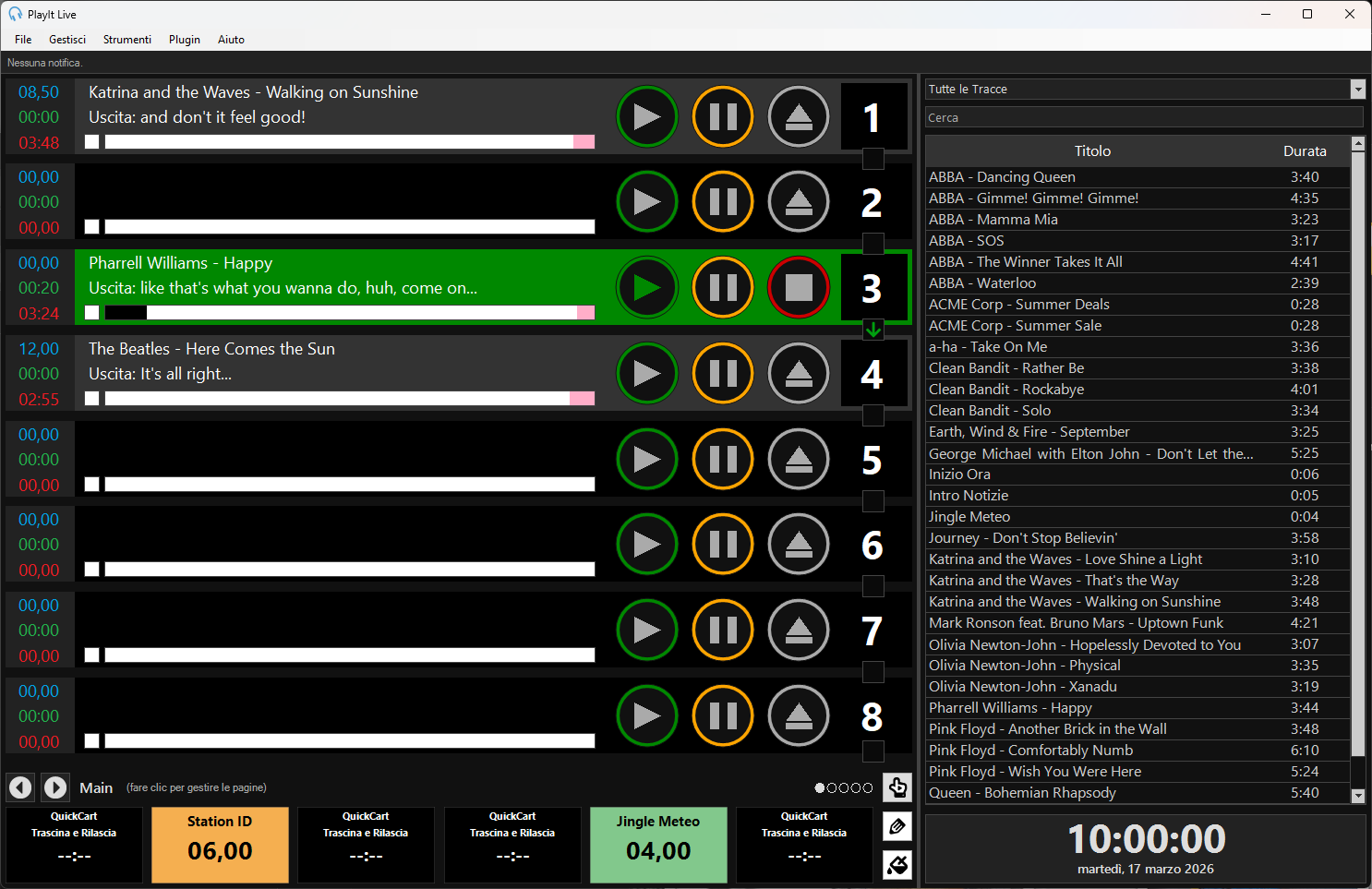
Task: Select Jingle Meteo in track list
Action: click(x=1137, y=517)
